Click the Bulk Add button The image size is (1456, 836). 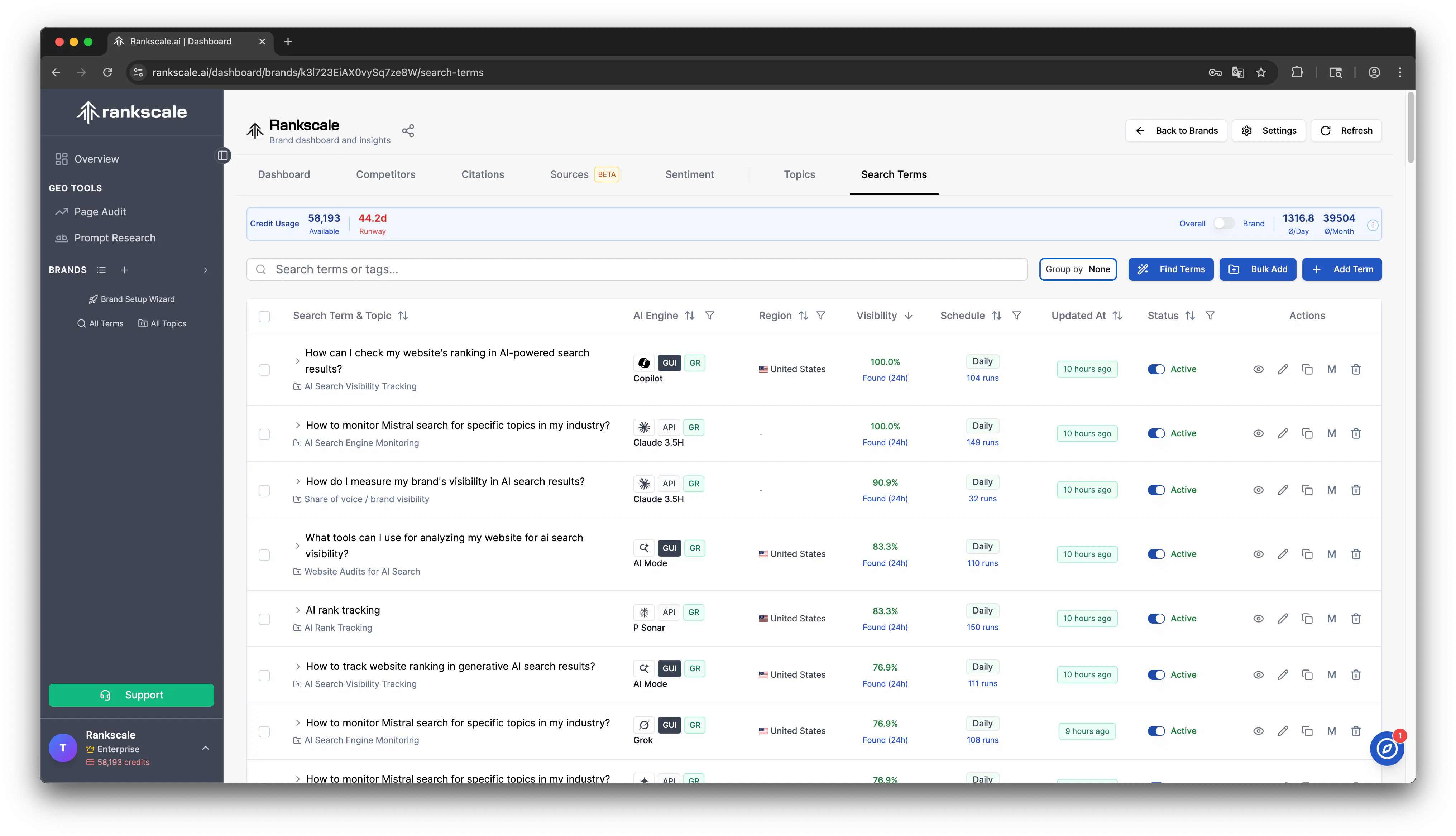[x=1258, y=269]
